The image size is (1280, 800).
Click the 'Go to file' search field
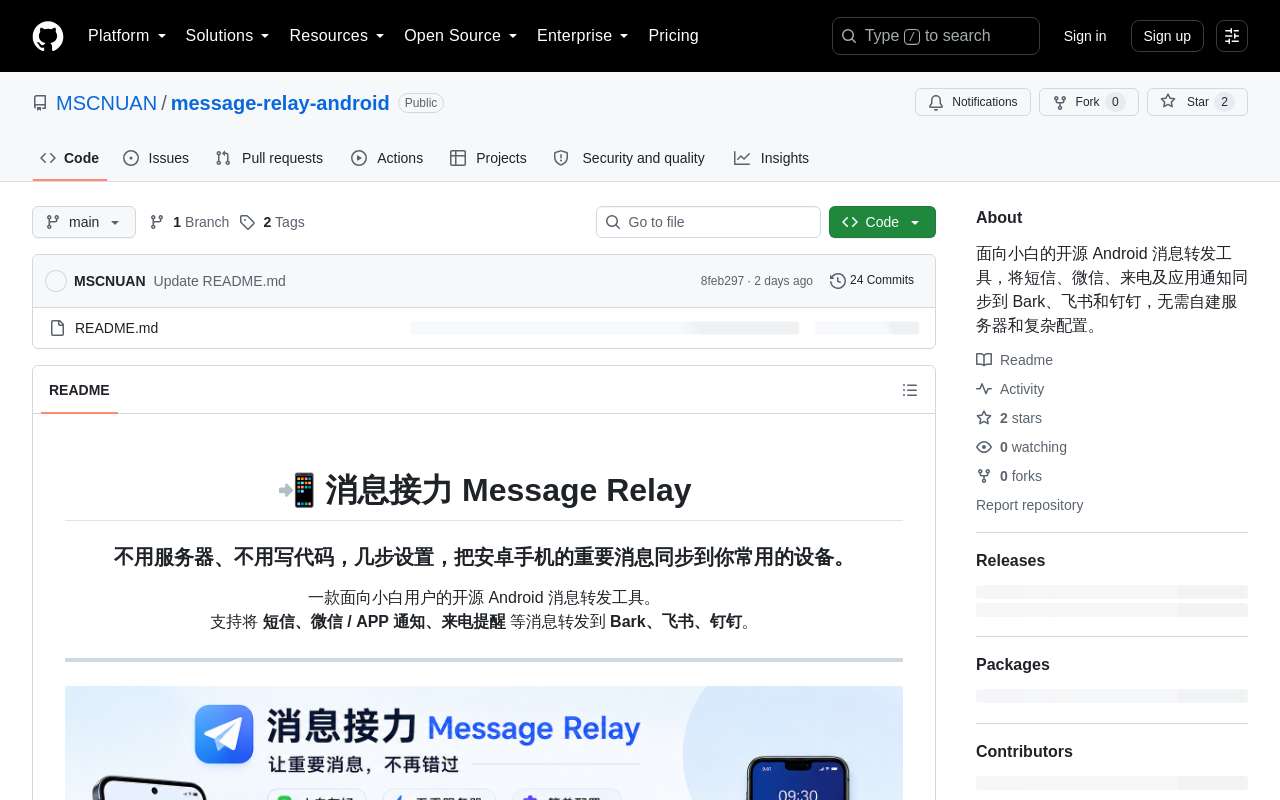[708, 222]
